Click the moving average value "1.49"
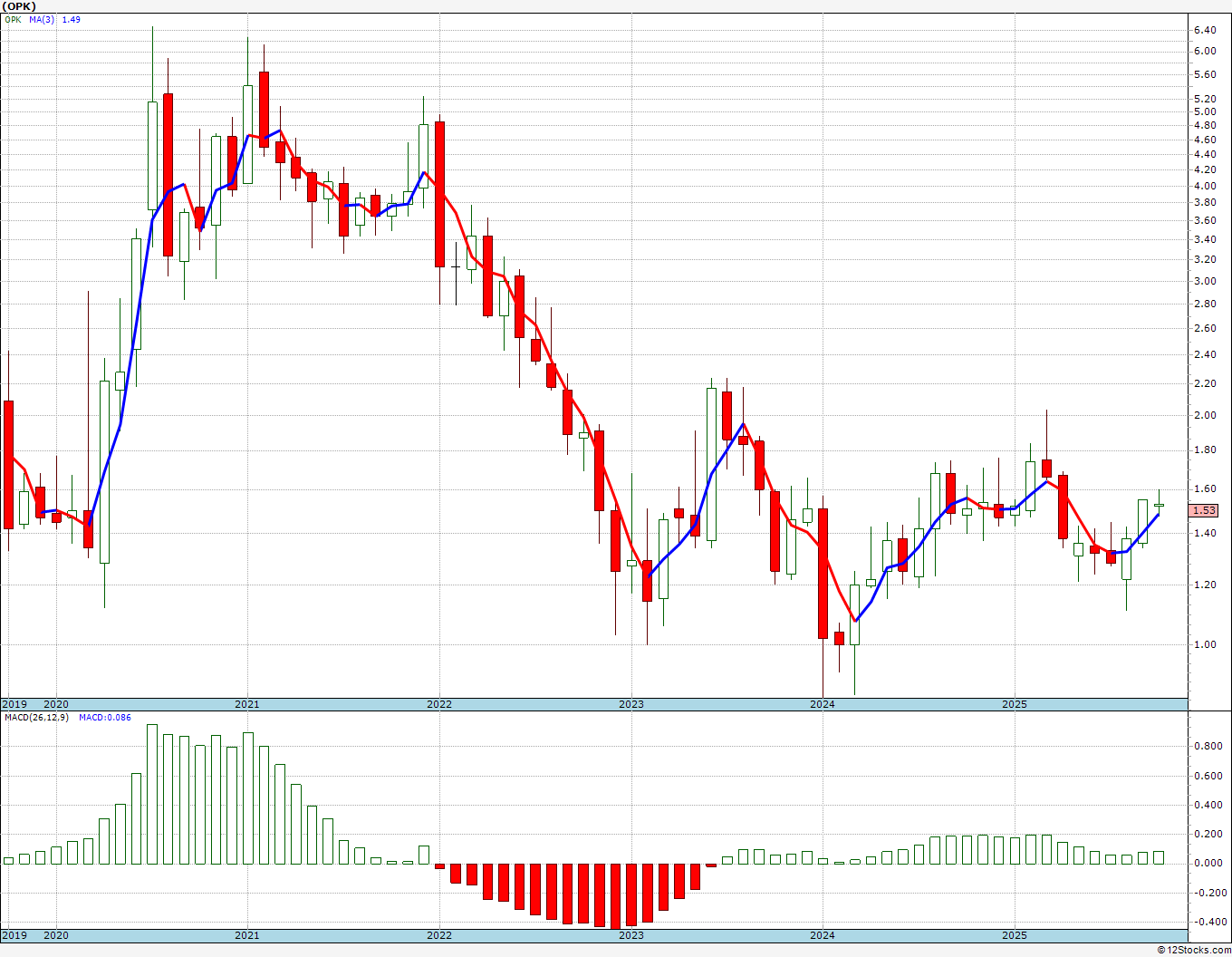 tap(71, 19)
